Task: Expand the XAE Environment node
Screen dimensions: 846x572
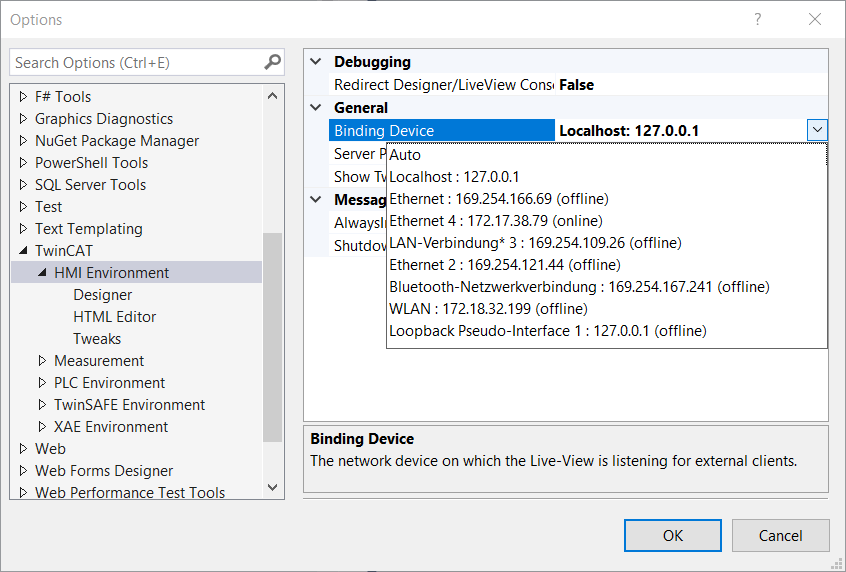Action: 42,426
